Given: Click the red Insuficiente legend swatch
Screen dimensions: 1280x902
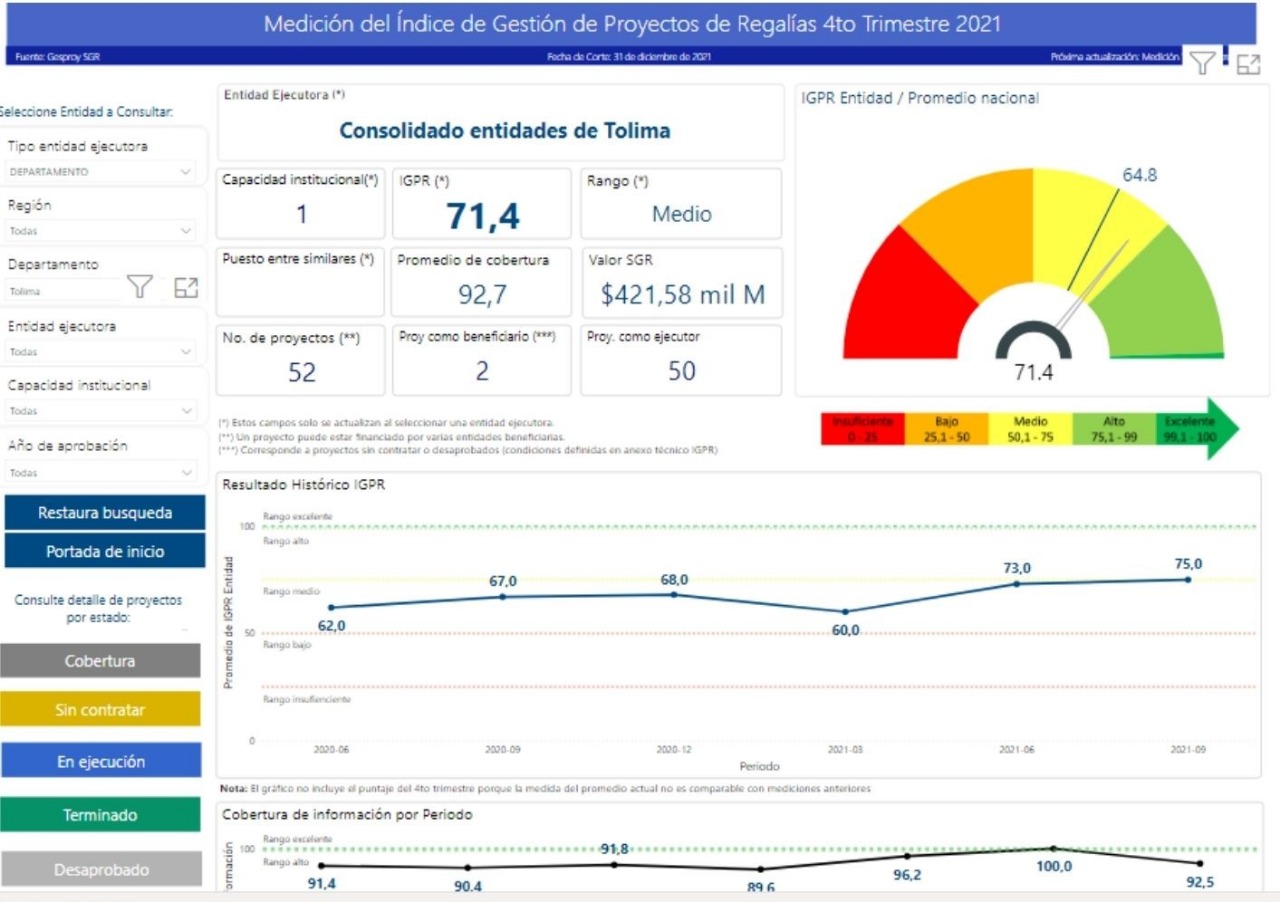Looking at the screenshot, I should click(861, 430).
